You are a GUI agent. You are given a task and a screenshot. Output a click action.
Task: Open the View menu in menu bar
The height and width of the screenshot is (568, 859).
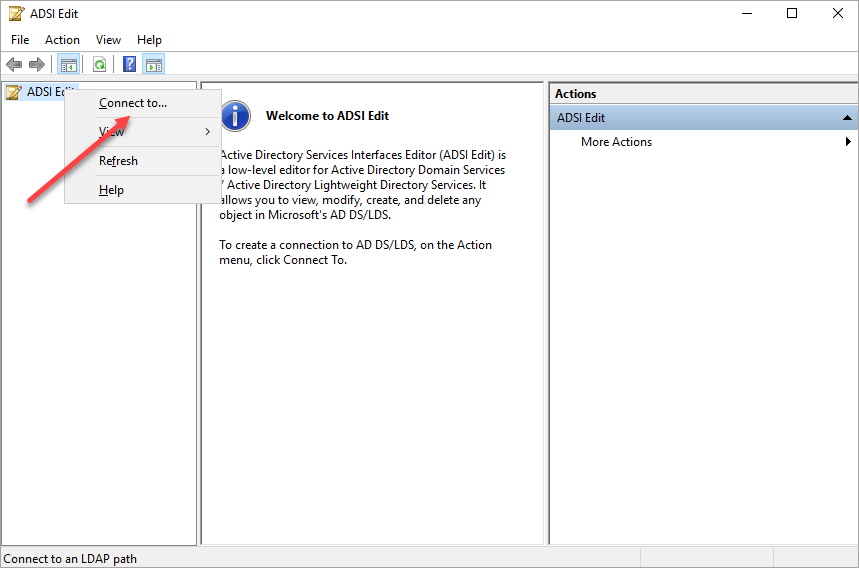click(108, 40)
